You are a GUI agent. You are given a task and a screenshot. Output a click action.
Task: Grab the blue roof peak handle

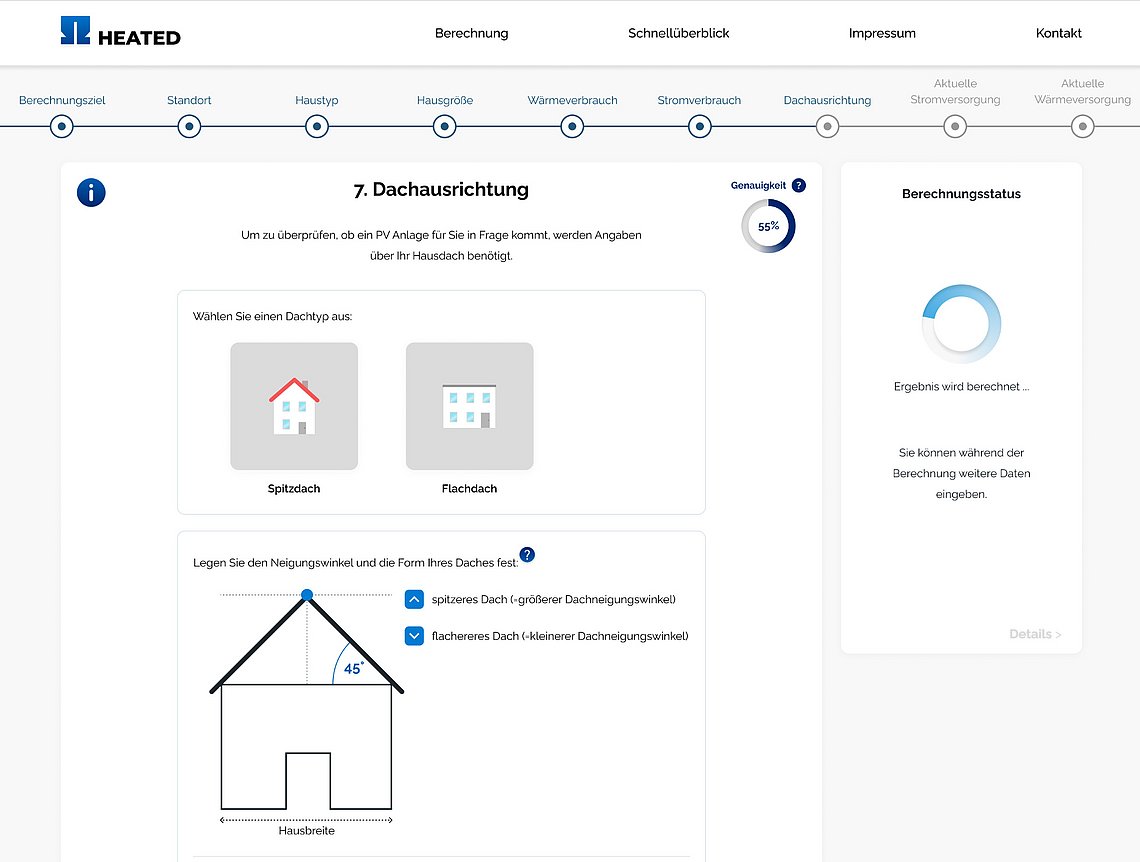click(307, 595)
